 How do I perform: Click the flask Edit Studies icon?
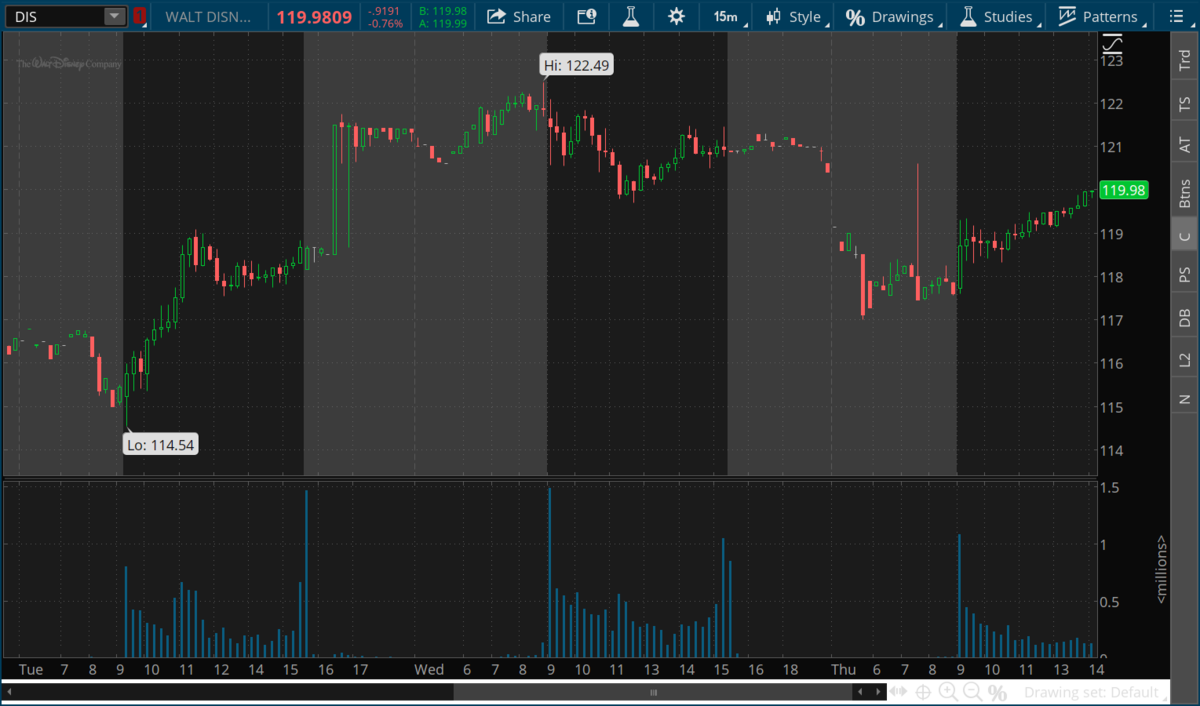pos(630,16)
